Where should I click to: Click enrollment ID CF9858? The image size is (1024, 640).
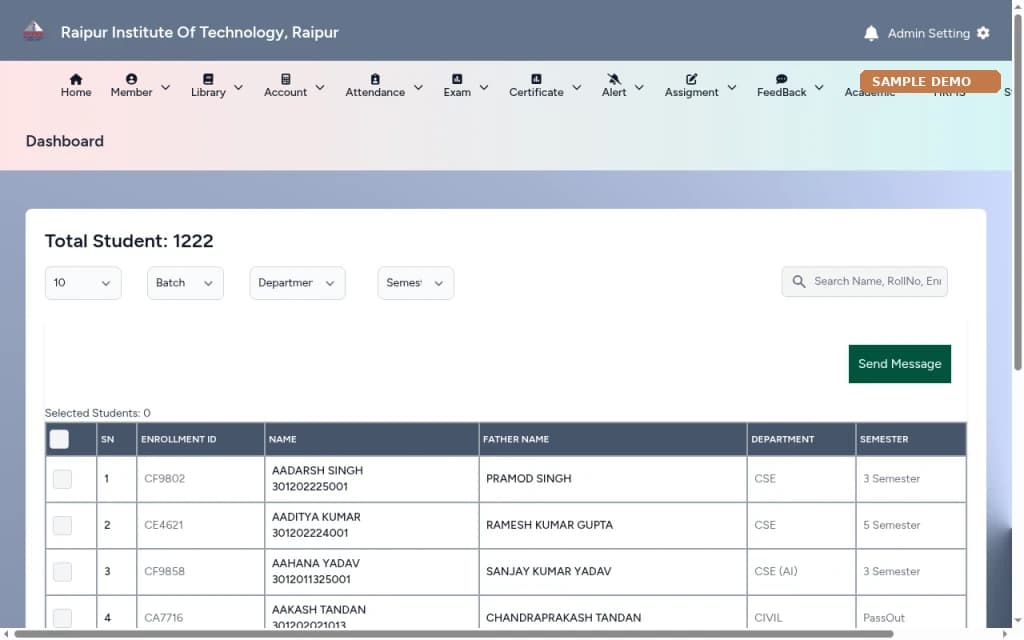(x=165, y=571)
